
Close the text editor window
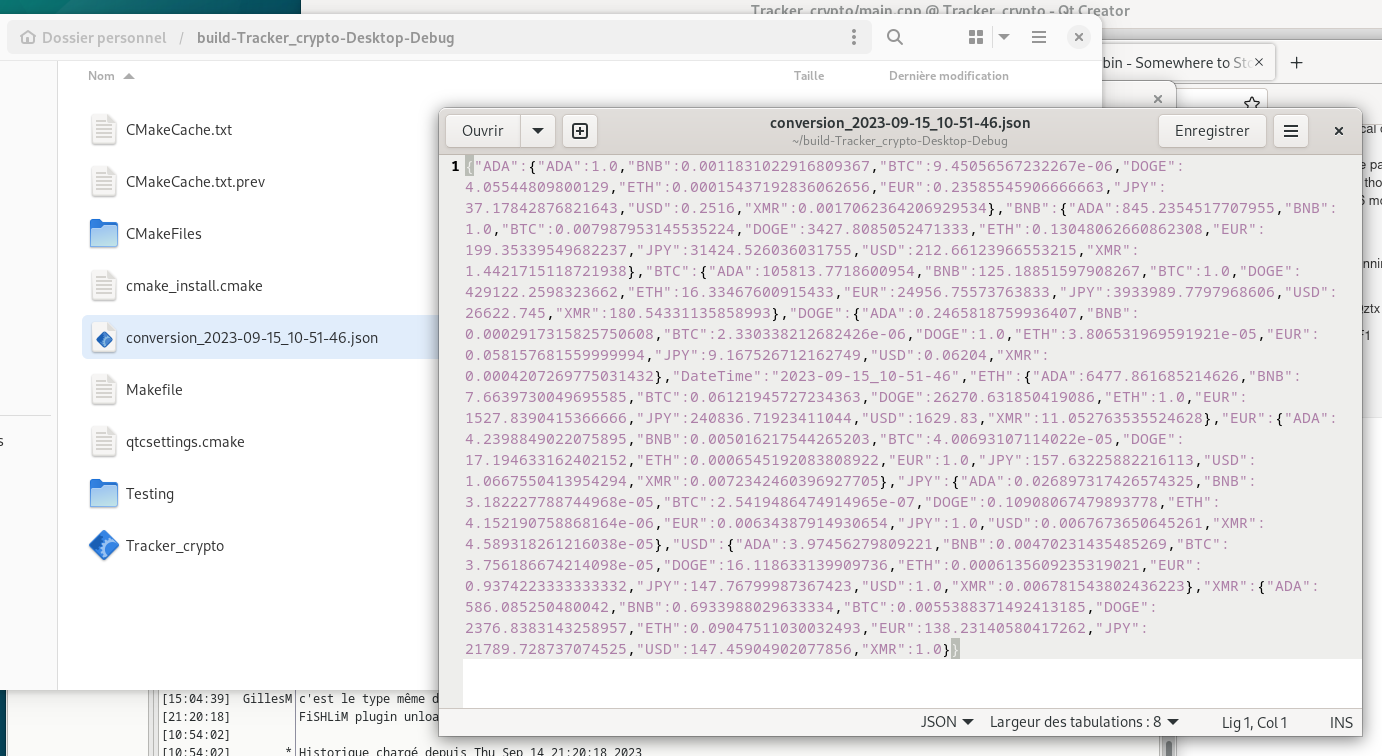click(x=1339, y=131)
